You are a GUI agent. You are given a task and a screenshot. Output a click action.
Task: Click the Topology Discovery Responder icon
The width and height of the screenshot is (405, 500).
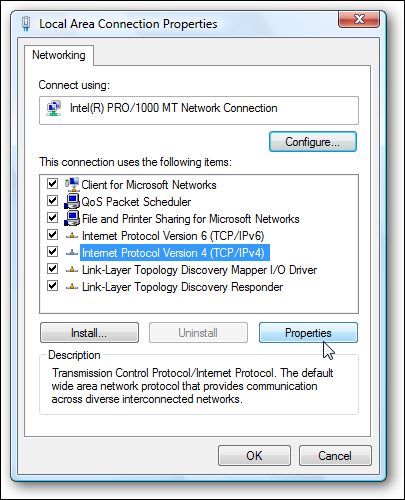72,287
